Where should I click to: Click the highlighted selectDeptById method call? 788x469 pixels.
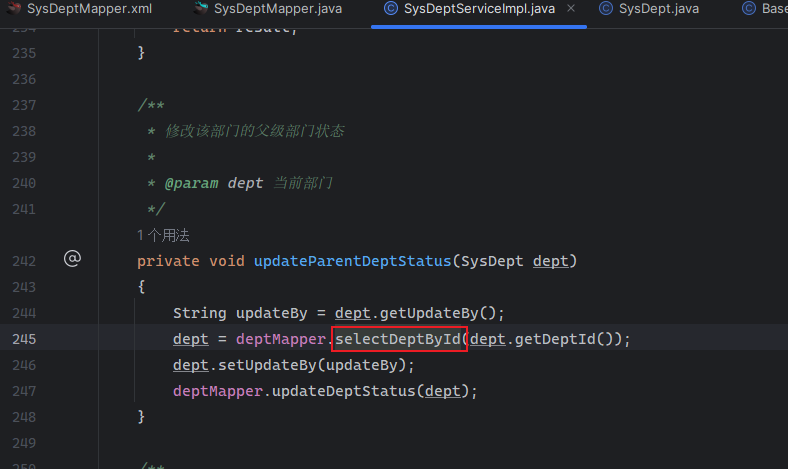pos(400,339)
